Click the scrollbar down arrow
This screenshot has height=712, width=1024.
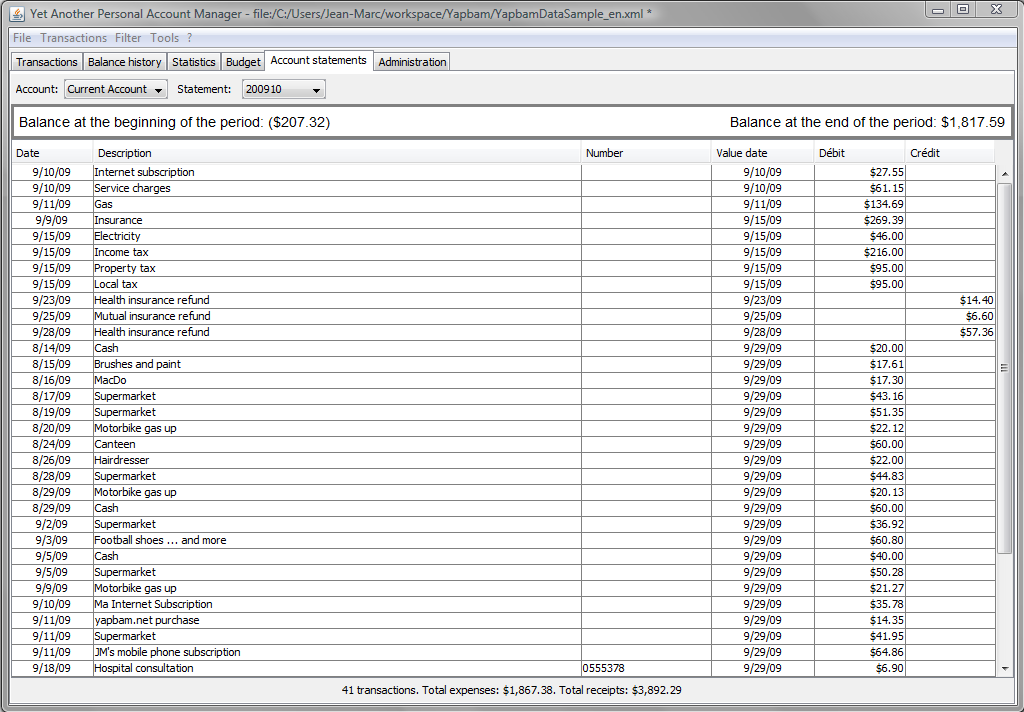point(1004,668)
